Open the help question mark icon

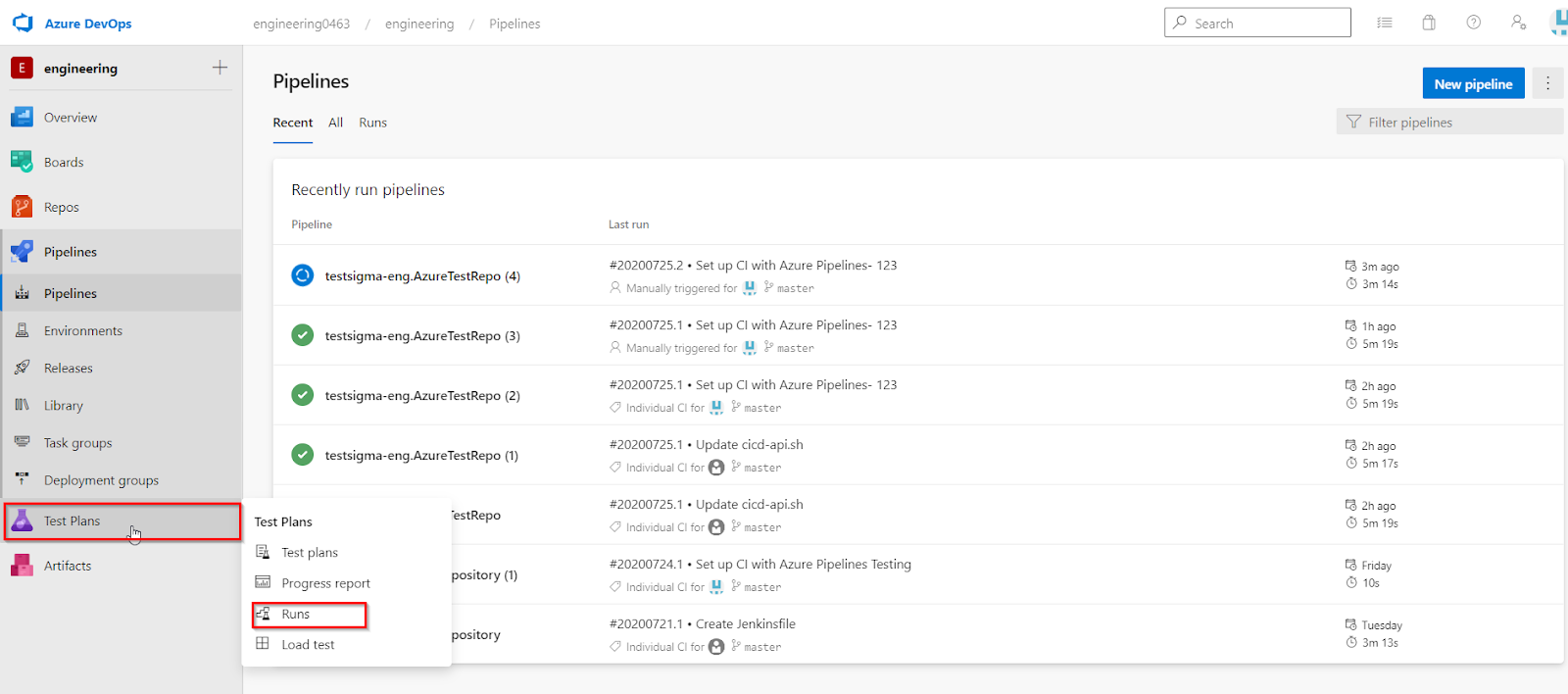point(1473,23)
